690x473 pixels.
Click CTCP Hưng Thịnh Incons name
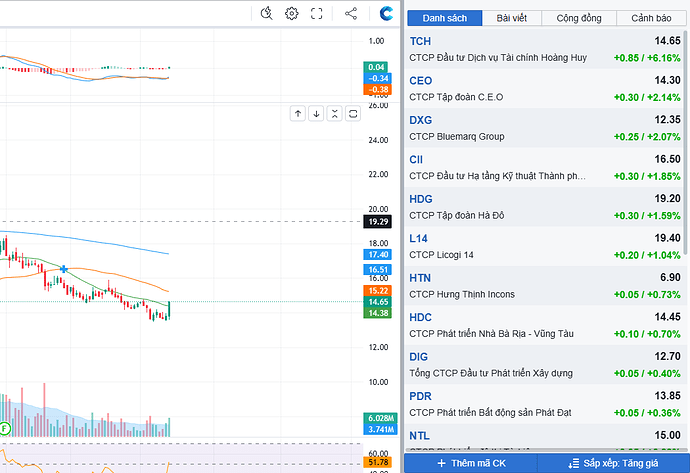click(462, 294)
